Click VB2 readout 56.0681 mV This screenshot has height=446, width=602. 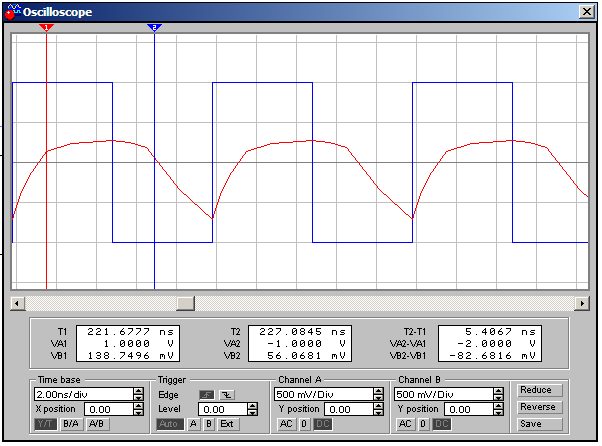306,356
